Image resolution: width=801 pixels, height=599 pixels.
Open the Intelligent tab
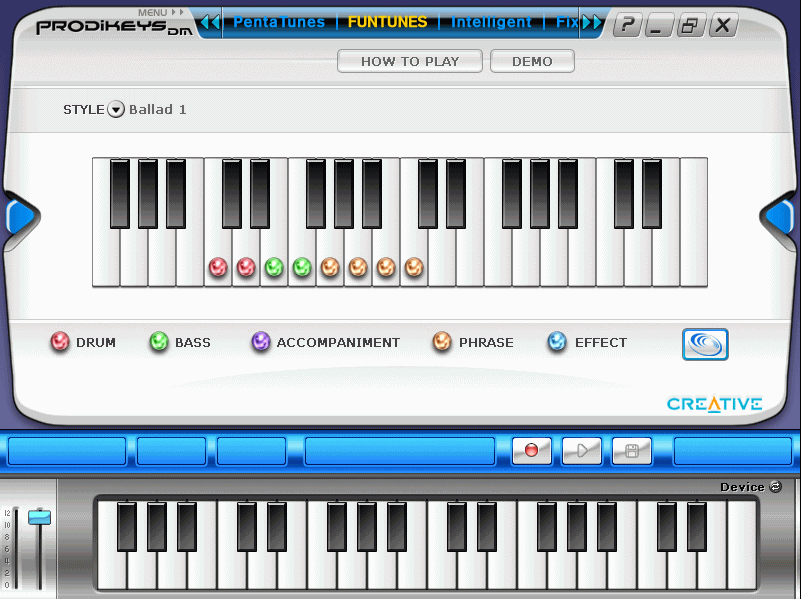tap(491, 22)
